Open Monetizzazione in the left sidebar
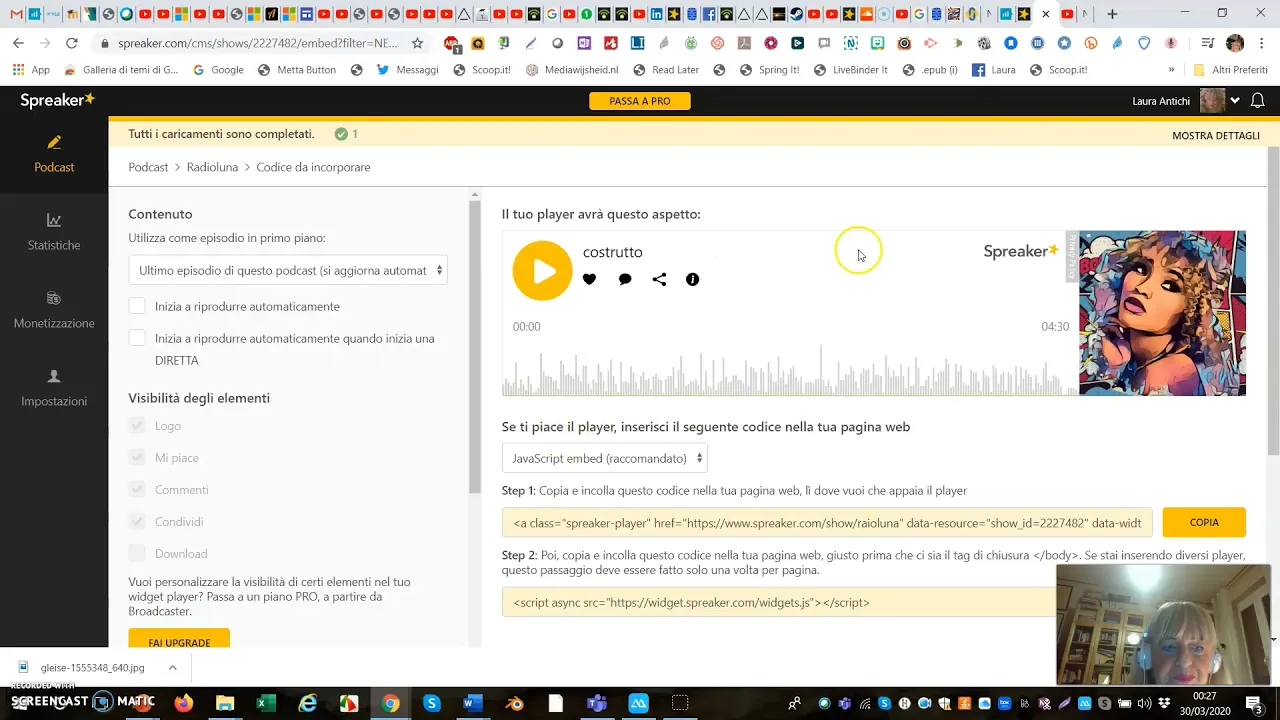Image resolution: width=1280 pixels, height=720 pixels. pos(54,310)
